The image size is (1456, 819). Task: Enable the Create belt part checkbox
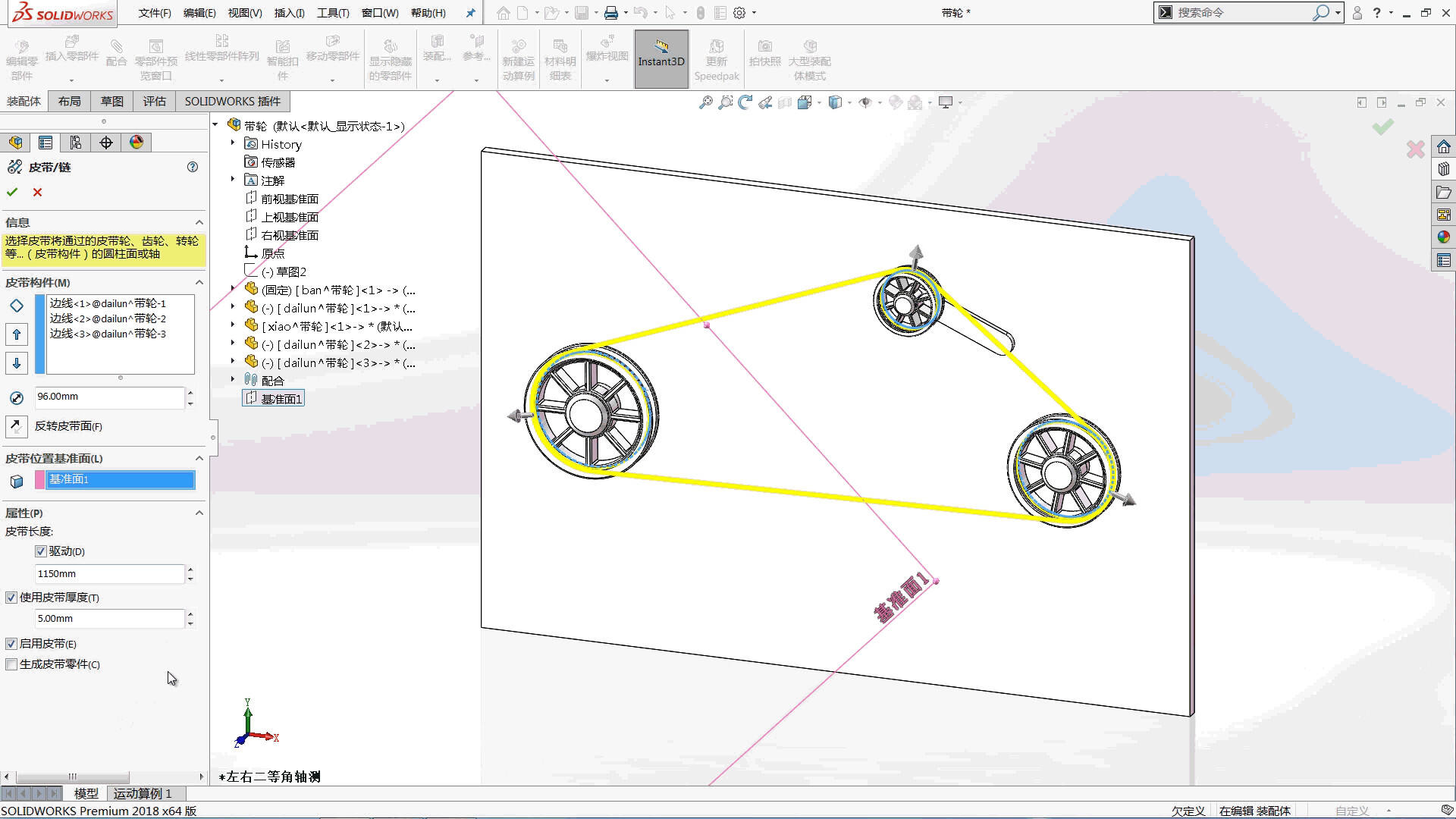(11, 664)
